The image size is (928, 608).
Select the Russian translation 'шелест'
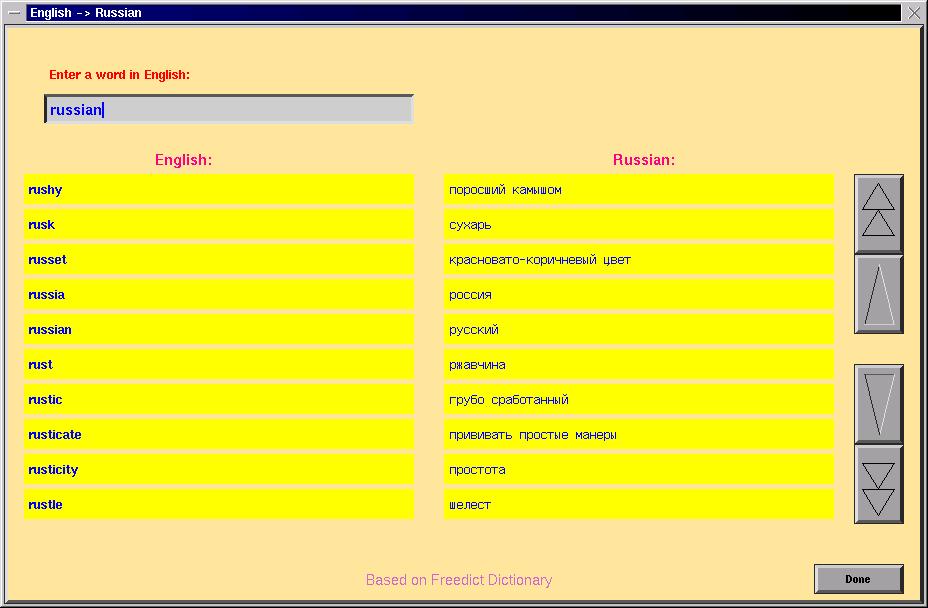tap(638, 505)
